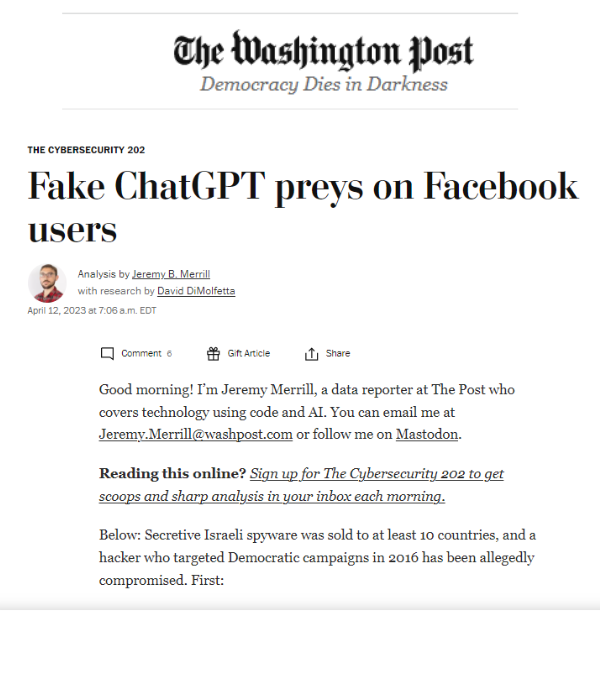Click Jeremy Merrill's author photo
Viewport: 600px width, 700px height.
coord(47,283)
